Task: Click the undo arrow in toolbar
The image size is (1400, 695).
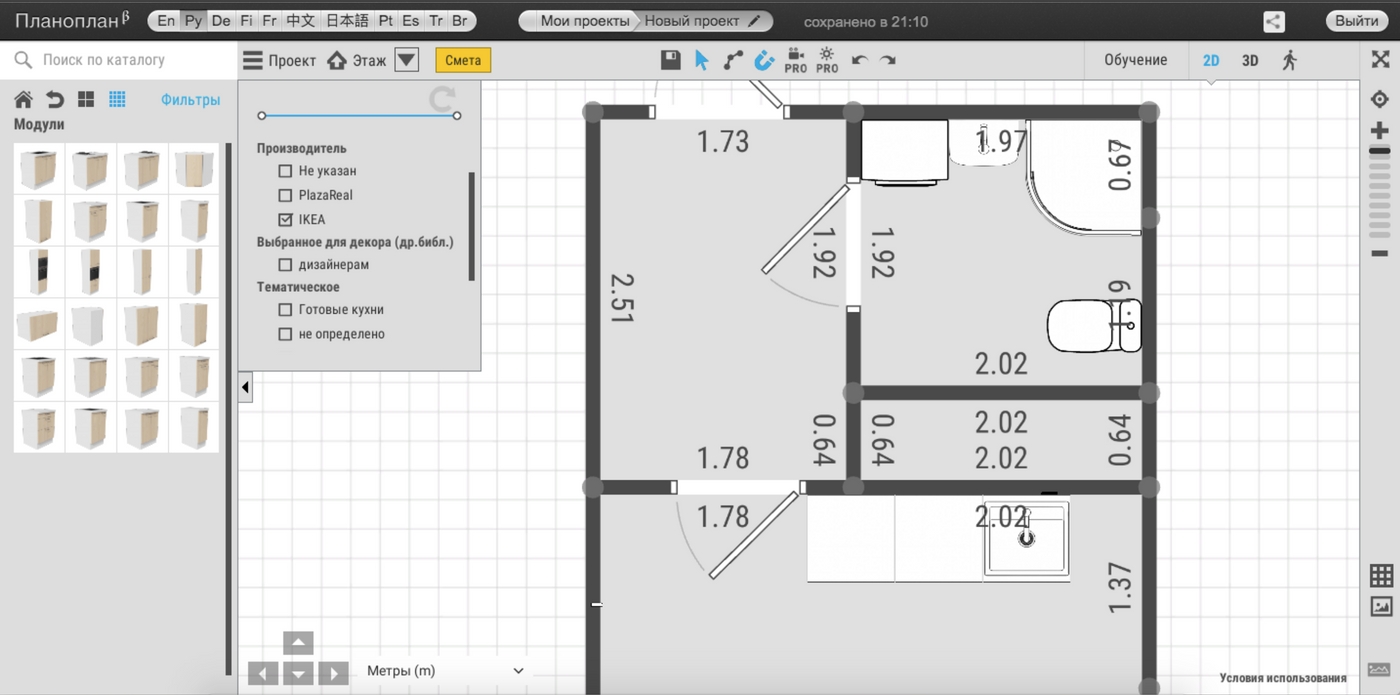Action: point(859,61)
